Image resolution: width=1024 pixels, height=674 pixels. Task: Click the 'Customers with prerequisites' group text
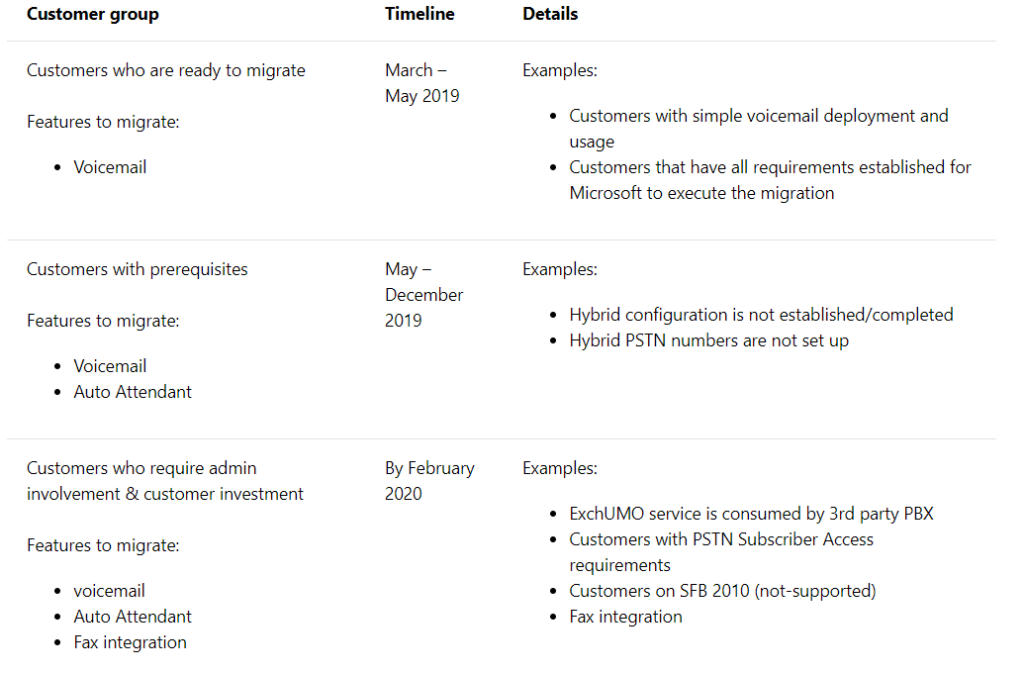pos(137,269)
